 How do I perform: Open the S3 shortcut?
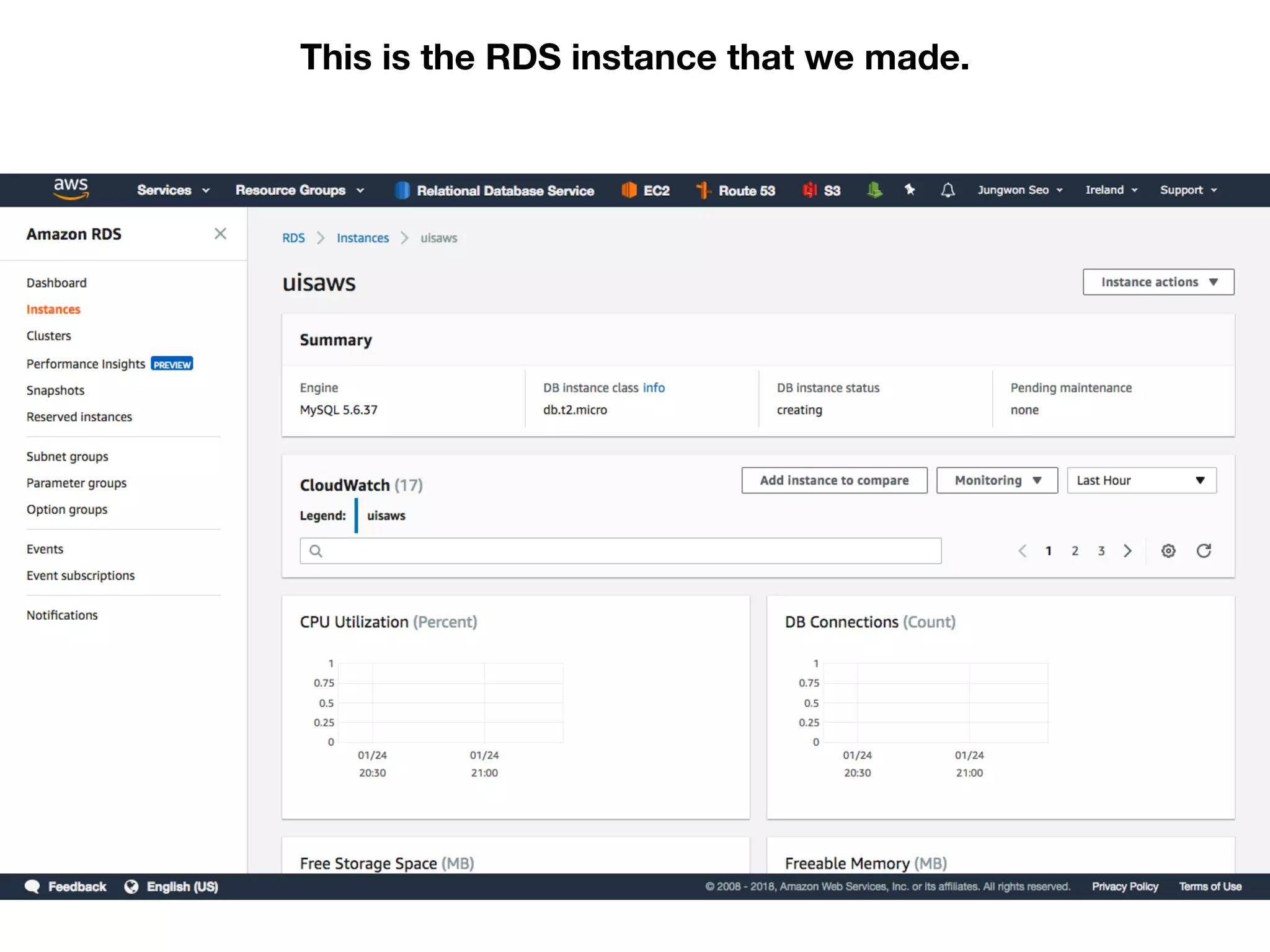(x=822, y=190)
